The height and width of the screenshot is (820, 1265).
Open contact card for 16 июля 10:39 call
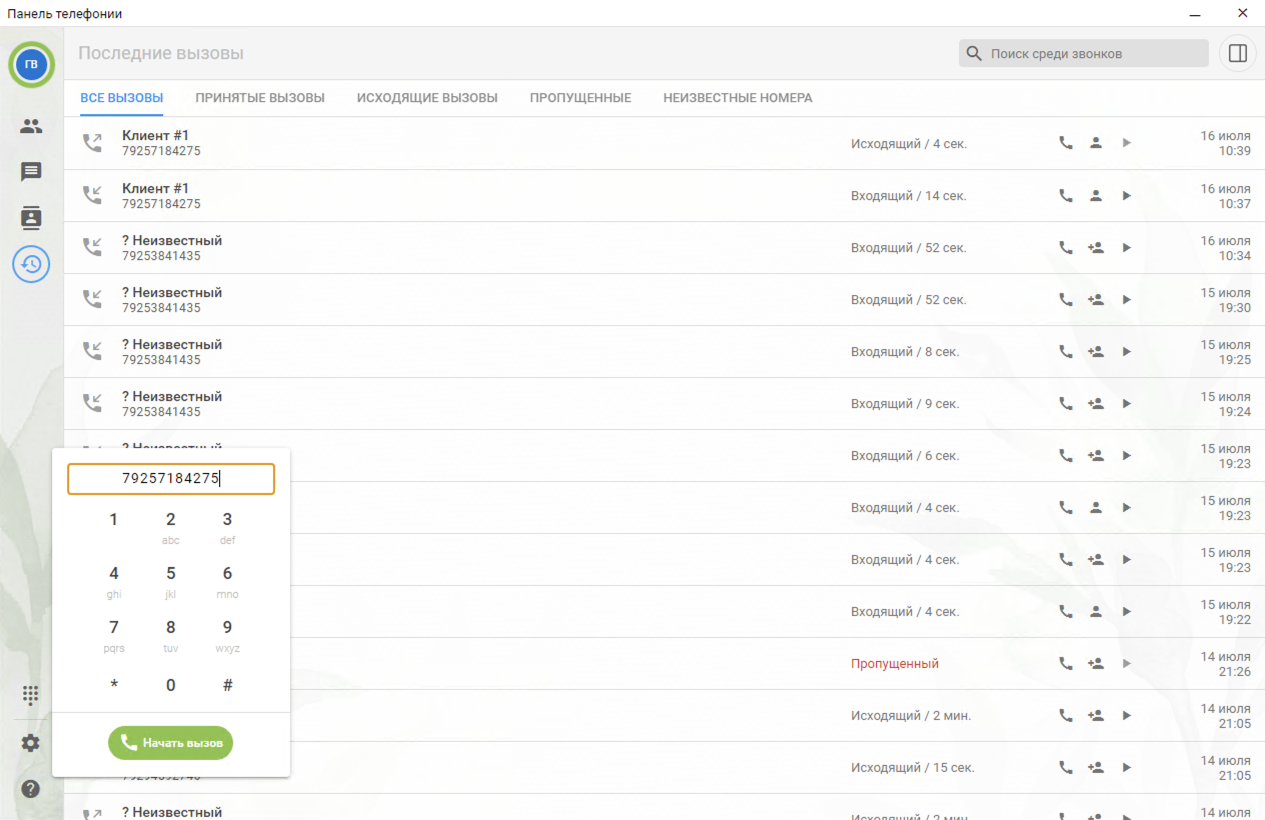click(1096, 143)
